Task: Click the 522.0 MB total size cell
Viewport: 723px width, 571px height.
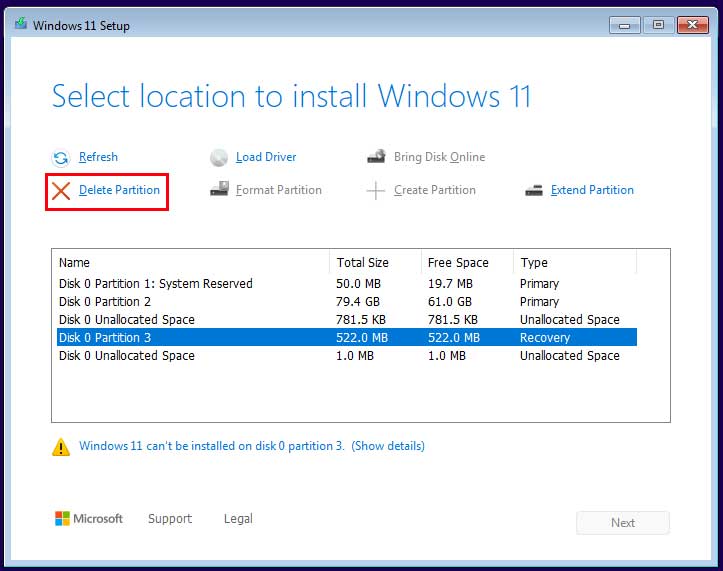Action: coord(362,338)
